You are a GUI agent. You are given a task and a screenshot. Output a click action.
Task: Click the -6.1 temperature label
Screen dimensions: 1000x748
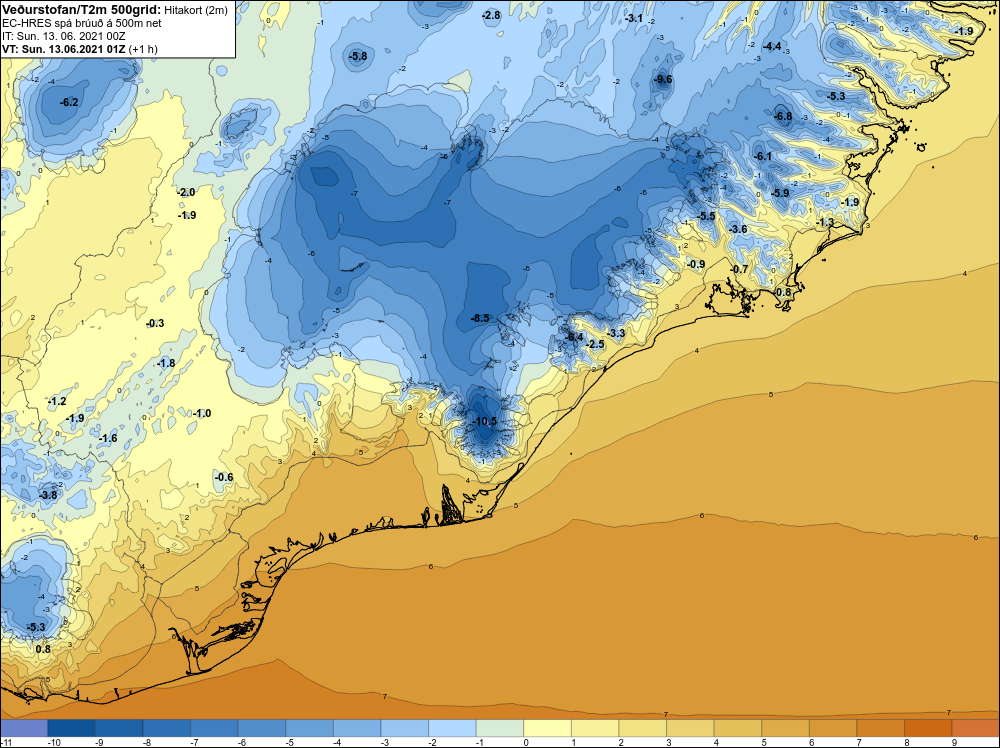click(763, 156)
